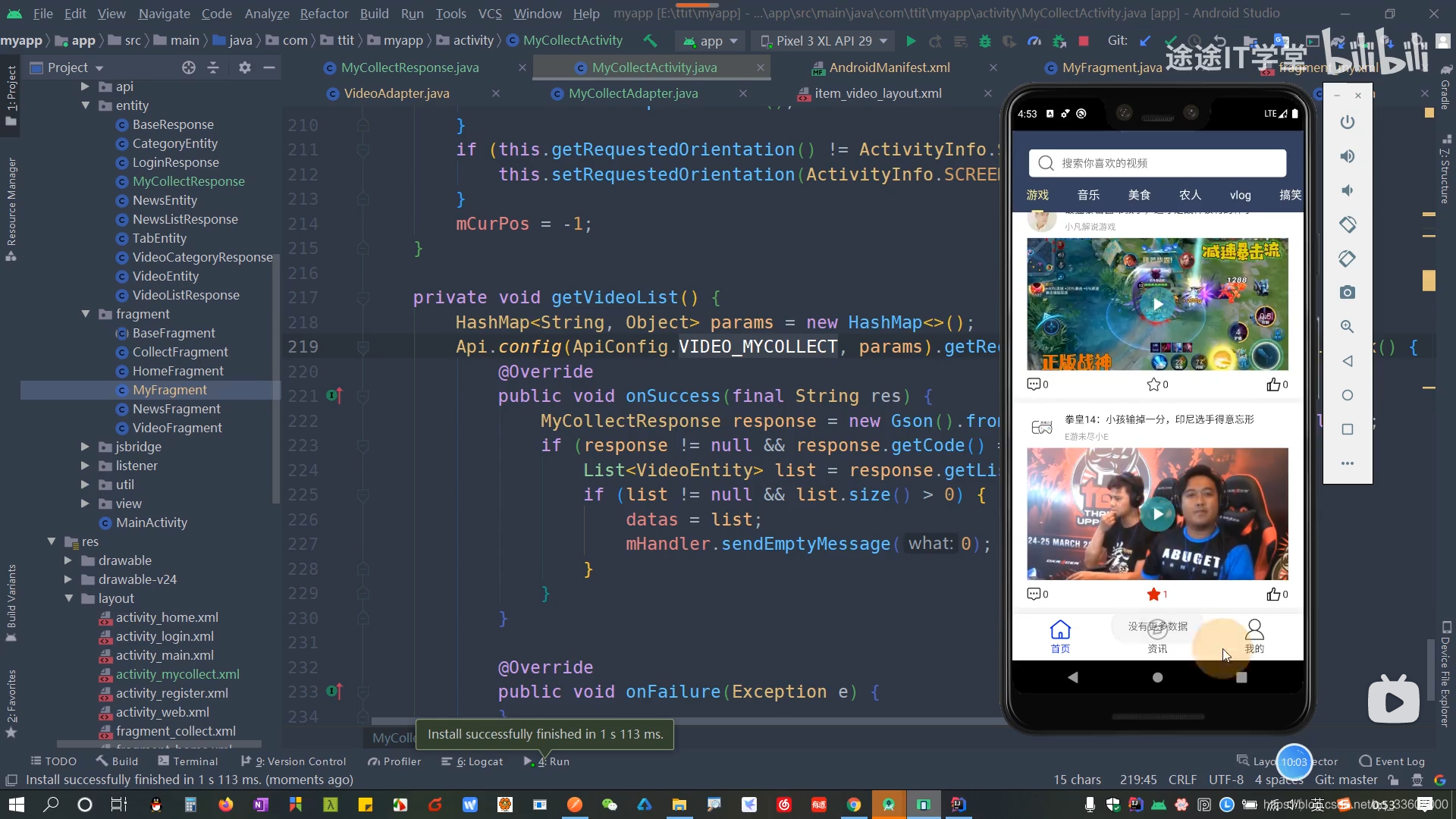Open the Refactor menu
This screenshot has width=1456, height=819.
click(324, 13)
